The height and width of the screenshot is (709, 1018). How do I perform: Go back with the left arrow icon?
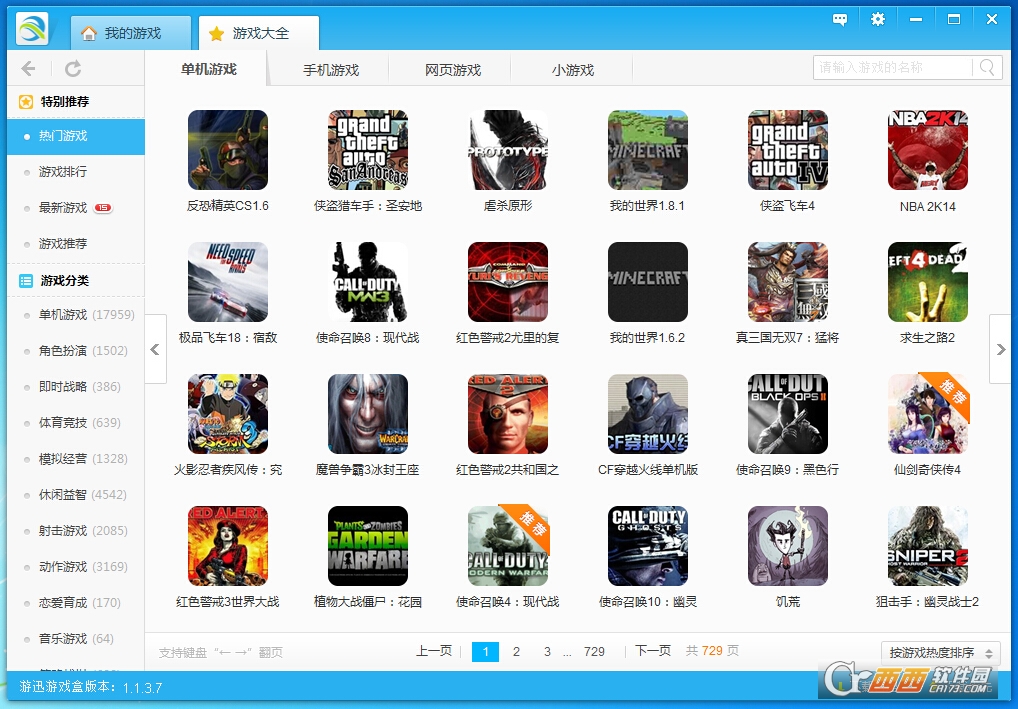click(28, 68)
